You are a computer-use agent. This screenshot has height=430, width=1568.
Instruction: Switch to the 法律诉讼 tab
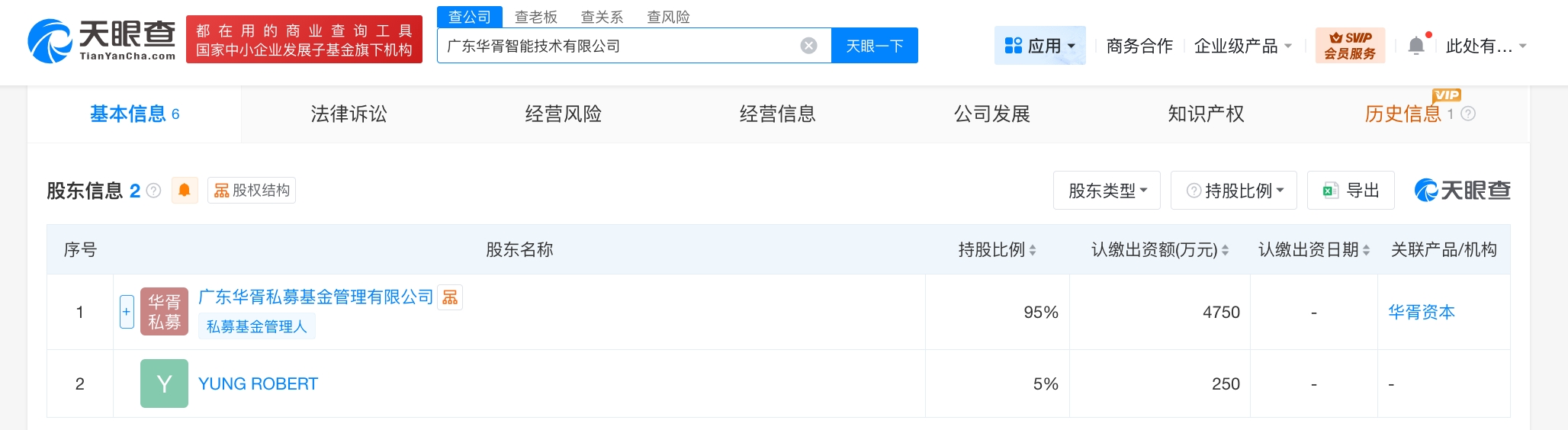(x=349, y=114)
